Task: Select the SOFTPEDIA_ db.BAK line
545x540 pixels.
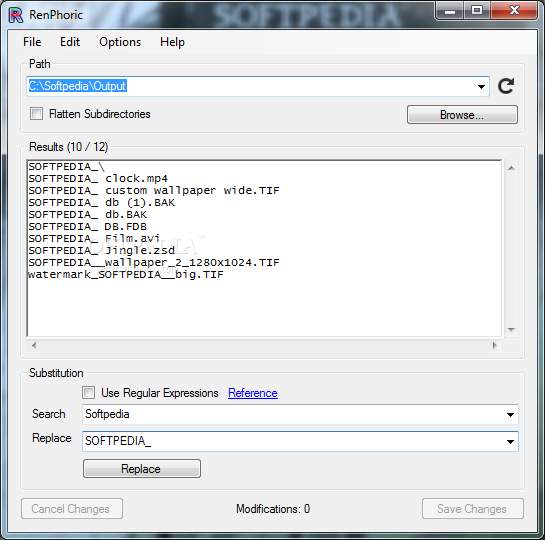Action: coord(88,215)
